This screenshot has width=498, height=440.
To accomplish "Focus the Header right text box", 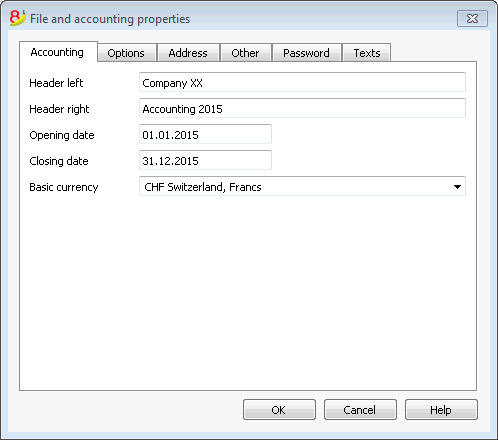I will point(302,108).
